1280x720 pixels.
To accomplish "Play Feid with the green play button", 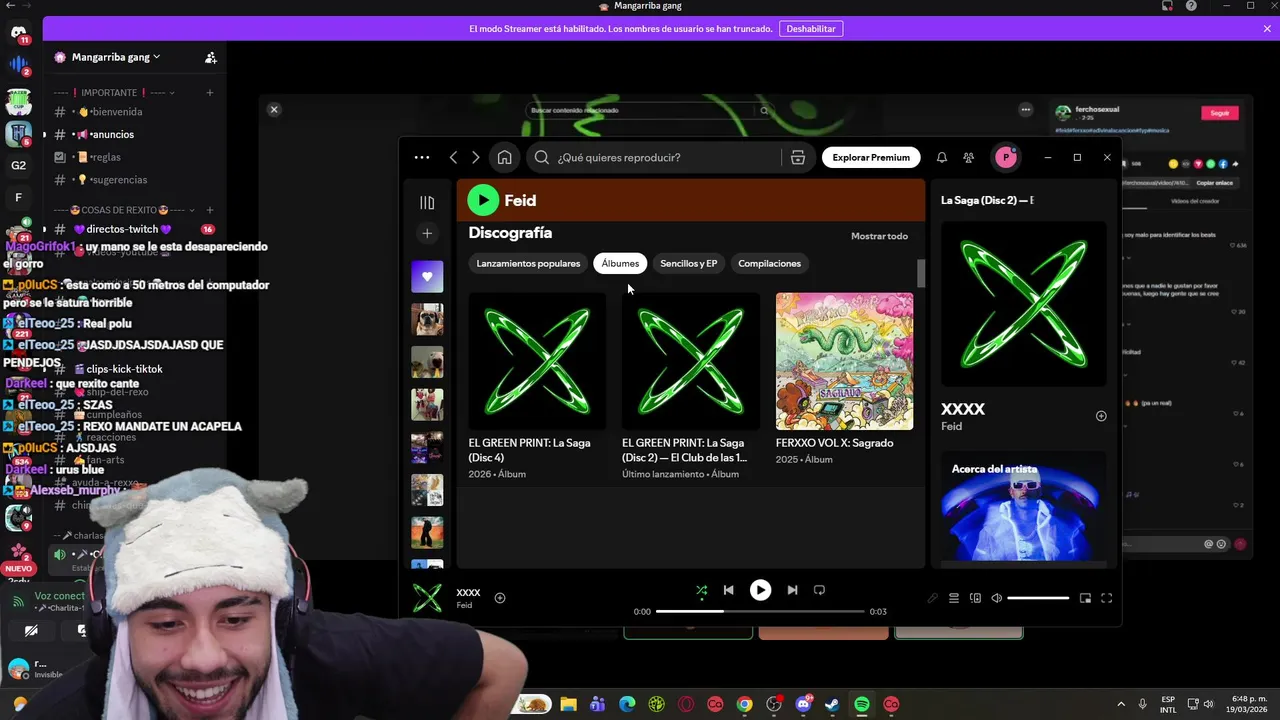I will (x=483, y=200).
